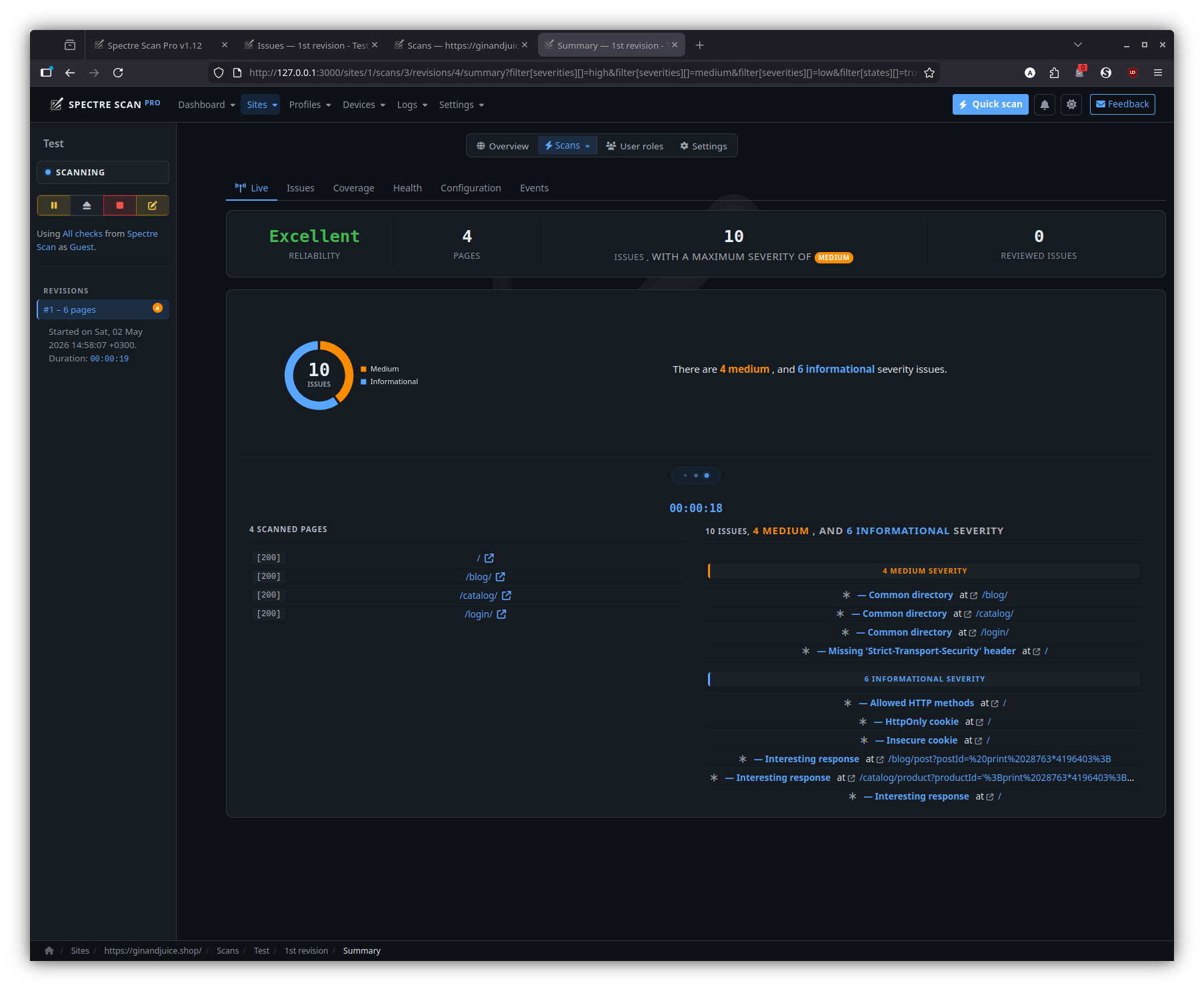Open 4 medium issues link

point(745,369)
